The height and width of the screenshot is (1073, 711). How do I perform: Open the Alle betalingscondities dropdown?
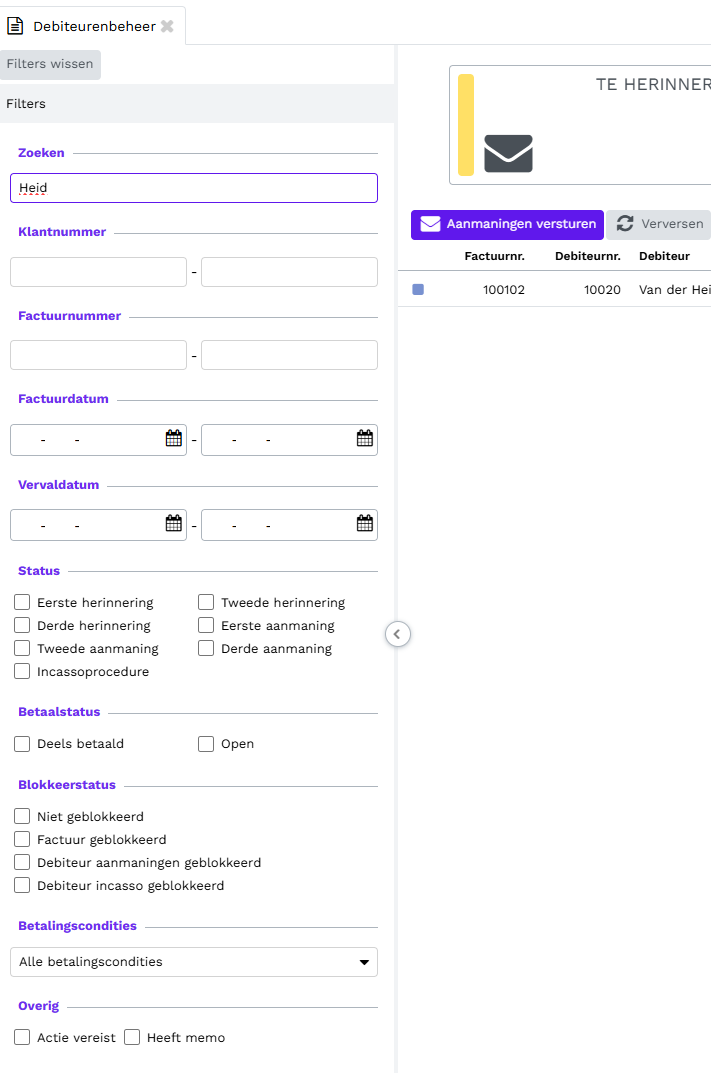194,961
